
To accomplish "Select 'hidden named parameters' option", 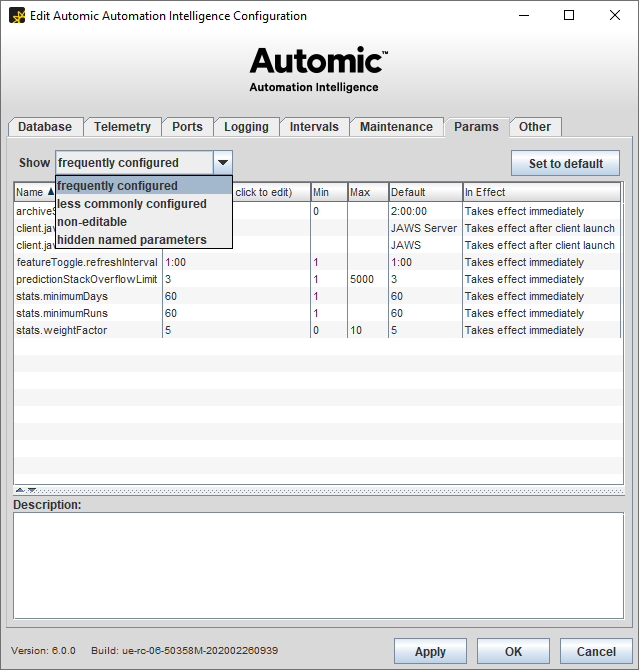I will pyautogui.click(x=144, y=240).
